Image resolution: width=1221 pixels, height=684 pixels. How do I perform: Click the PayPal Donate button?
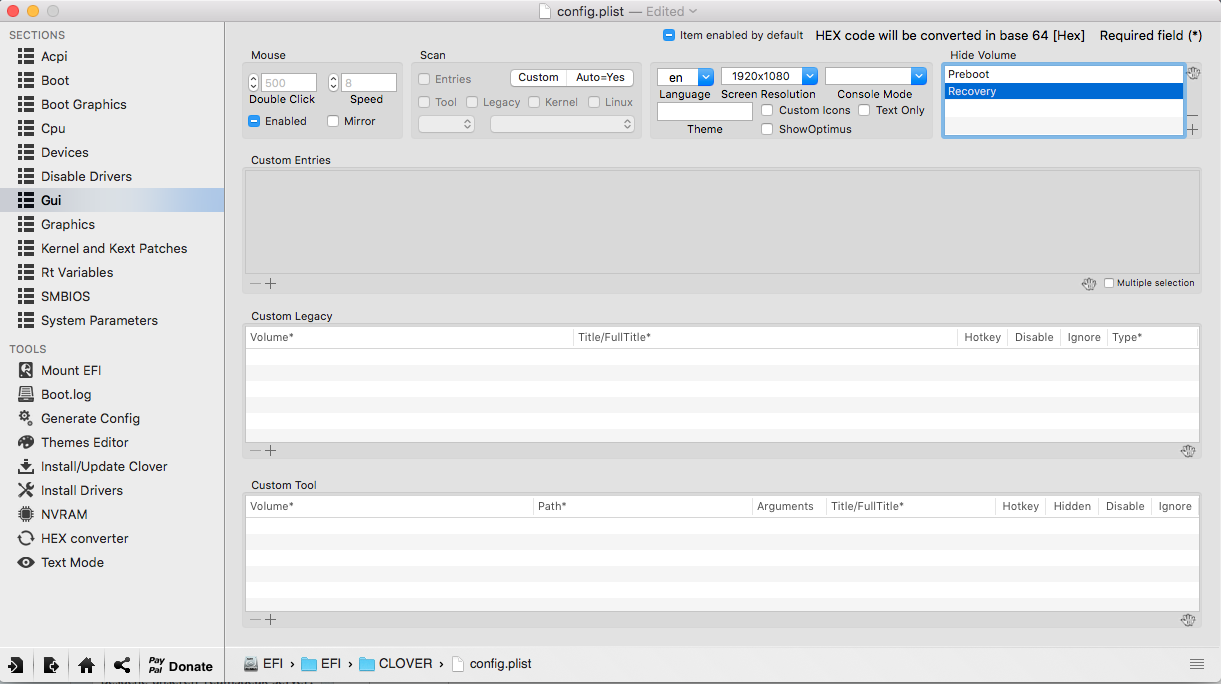(180, 665)
